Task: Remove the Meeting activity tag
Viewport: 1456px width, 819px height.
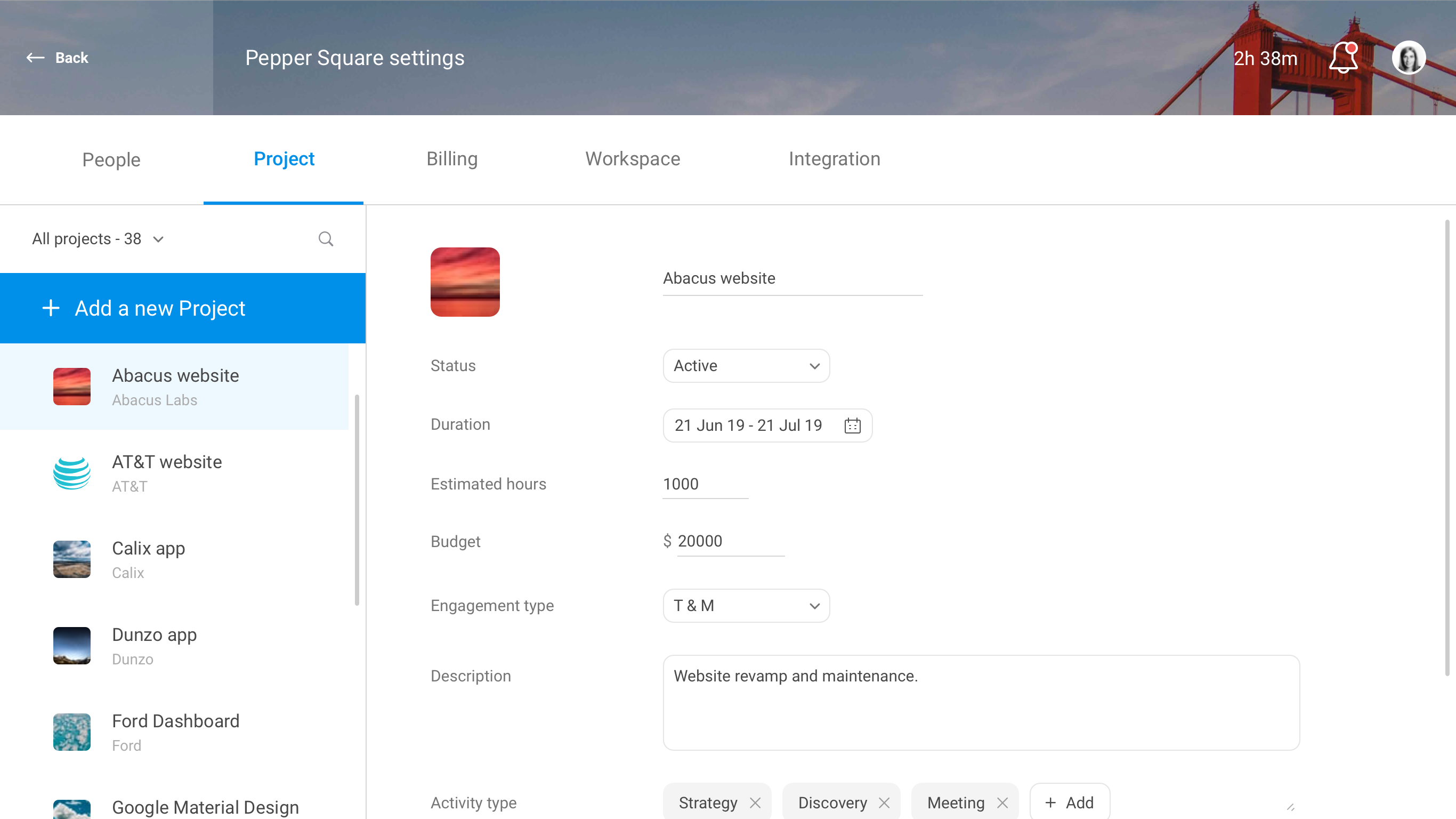Action: (1002, 802)
